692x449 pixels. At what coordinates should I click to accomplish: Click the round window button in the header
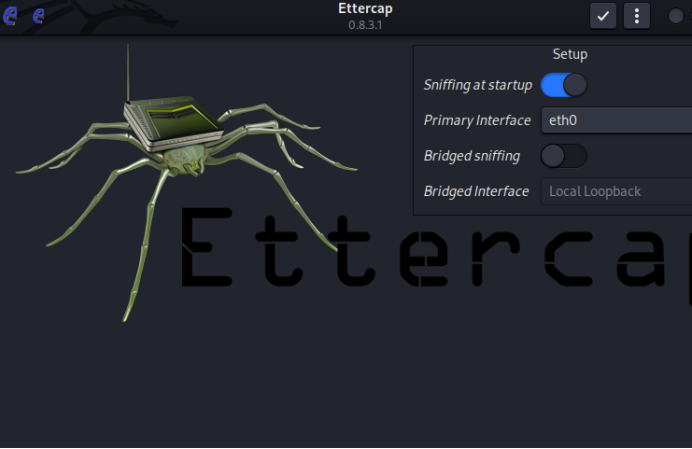click(676, 16)
